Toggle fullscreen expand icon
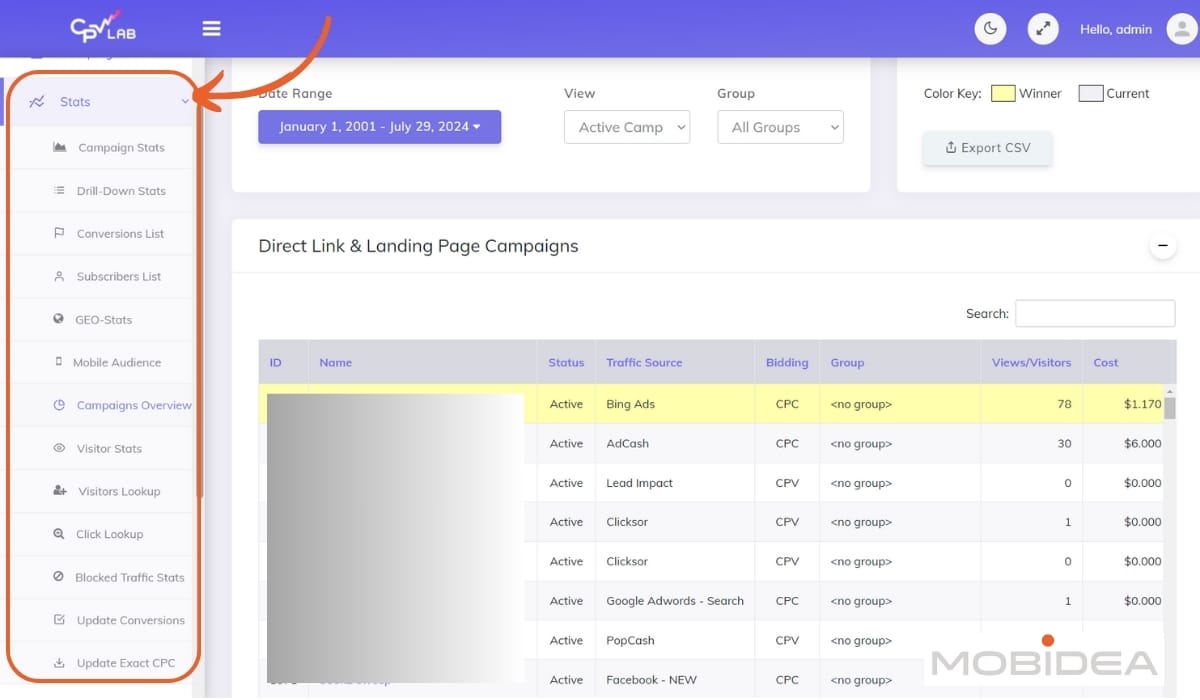 click(1043, 29)
